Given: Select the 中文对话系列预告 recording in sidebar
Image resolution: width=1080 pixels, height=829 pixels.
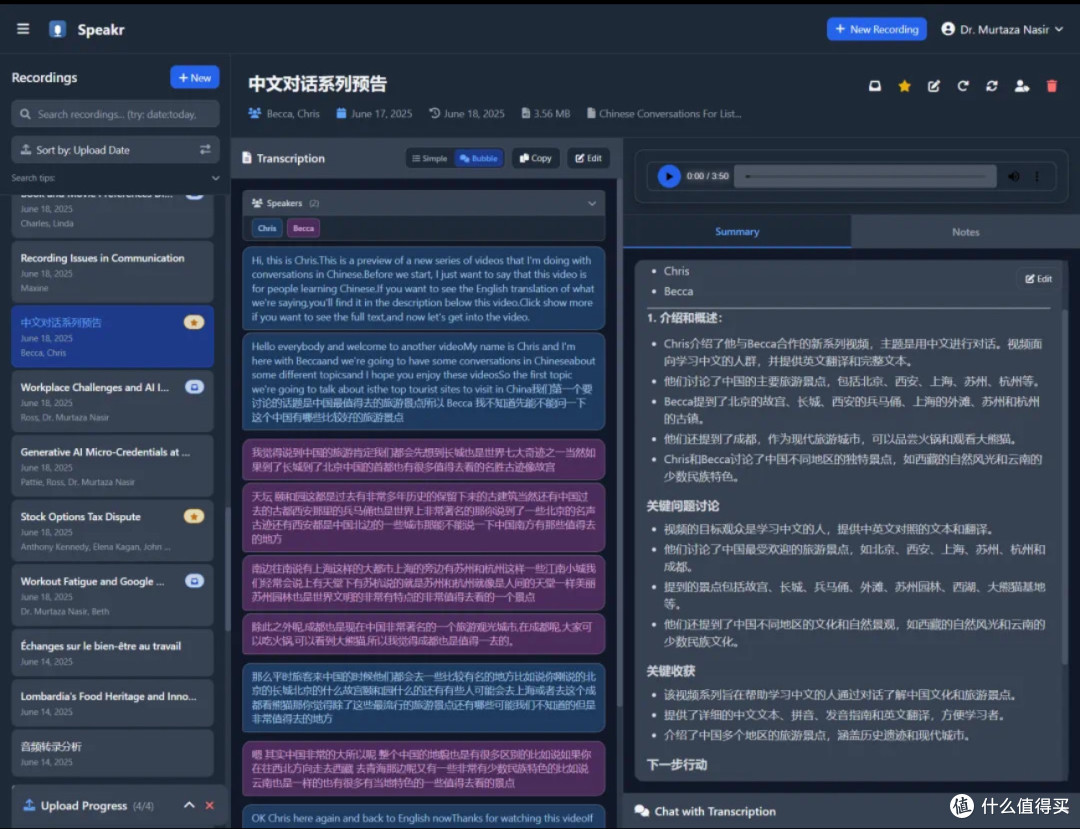Looking at the screenshot, I should coord(112,336).
